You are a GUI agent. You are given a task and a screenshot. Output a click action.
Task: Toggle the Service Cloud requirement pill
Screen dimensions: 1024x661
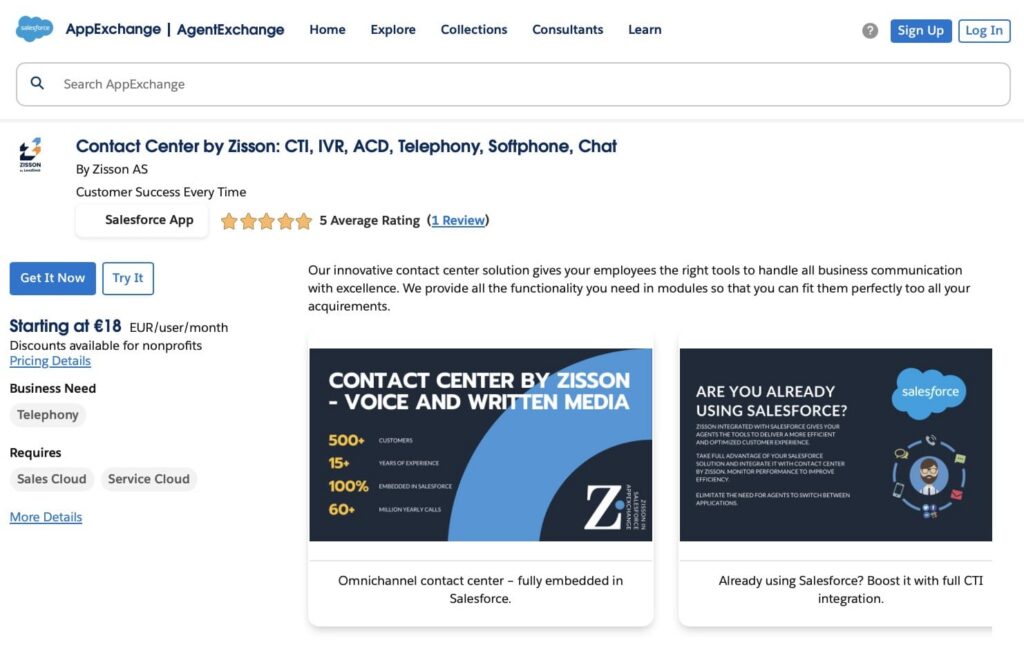(149, 479)
